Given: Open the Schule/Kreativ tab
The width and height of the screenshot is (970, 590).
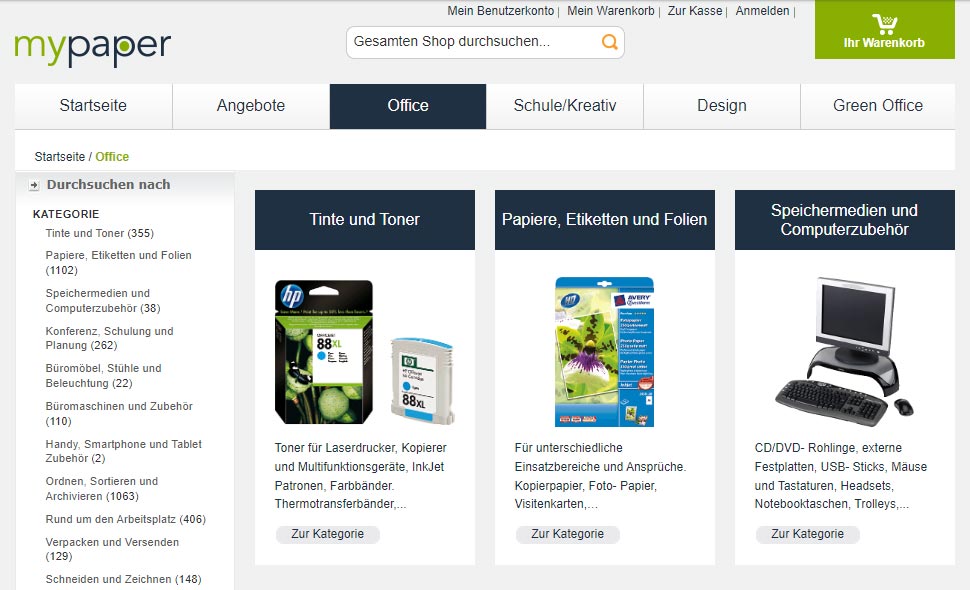Looking at the screenshot, I should 565,106.
